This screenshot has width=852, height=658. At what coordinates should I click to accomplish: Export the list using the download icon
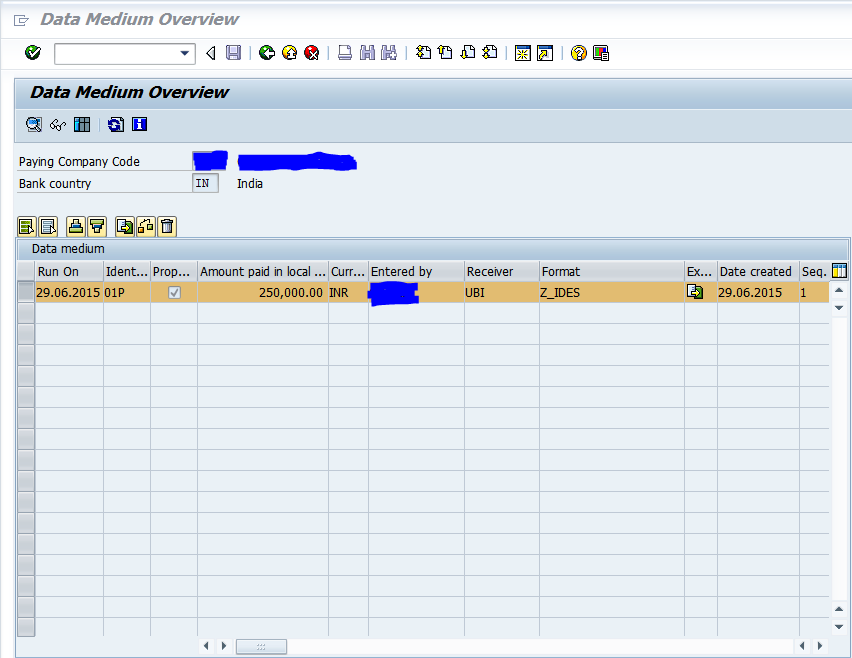[x=124, y=226]
